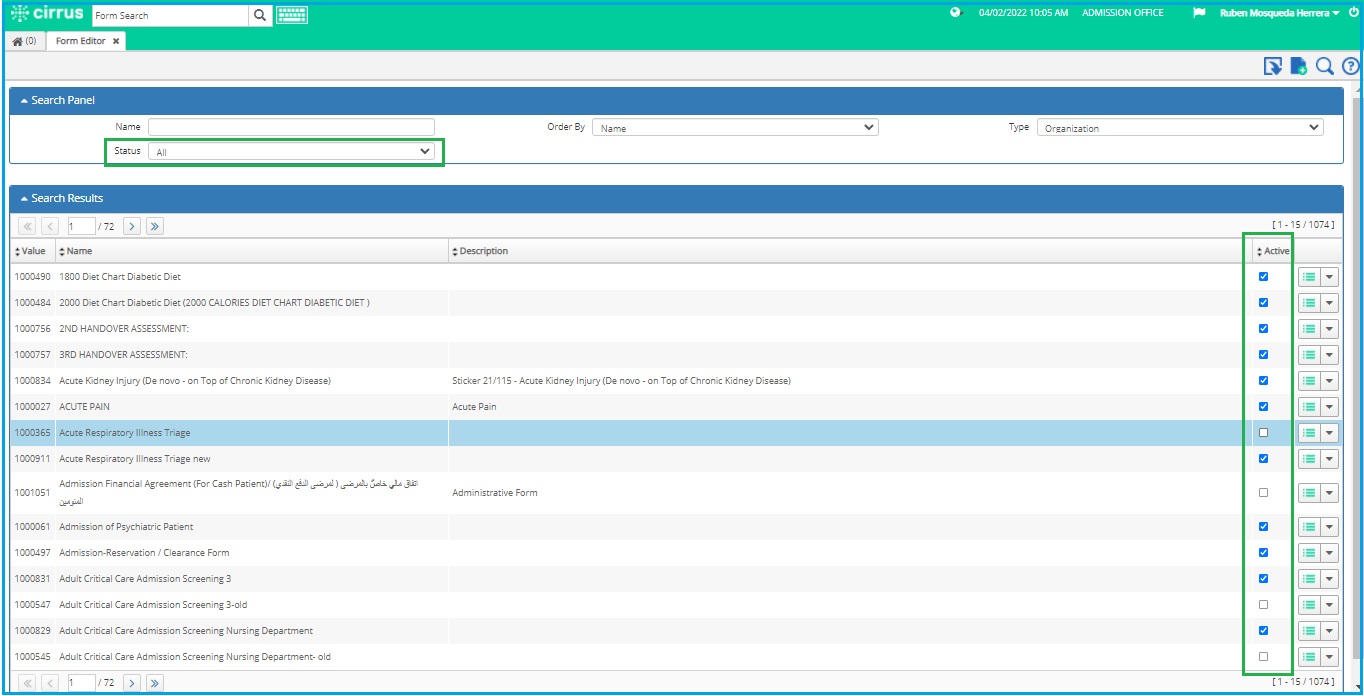Collapse the Search Panel section
Viewport: 1364px width, 696px height.
25,99
